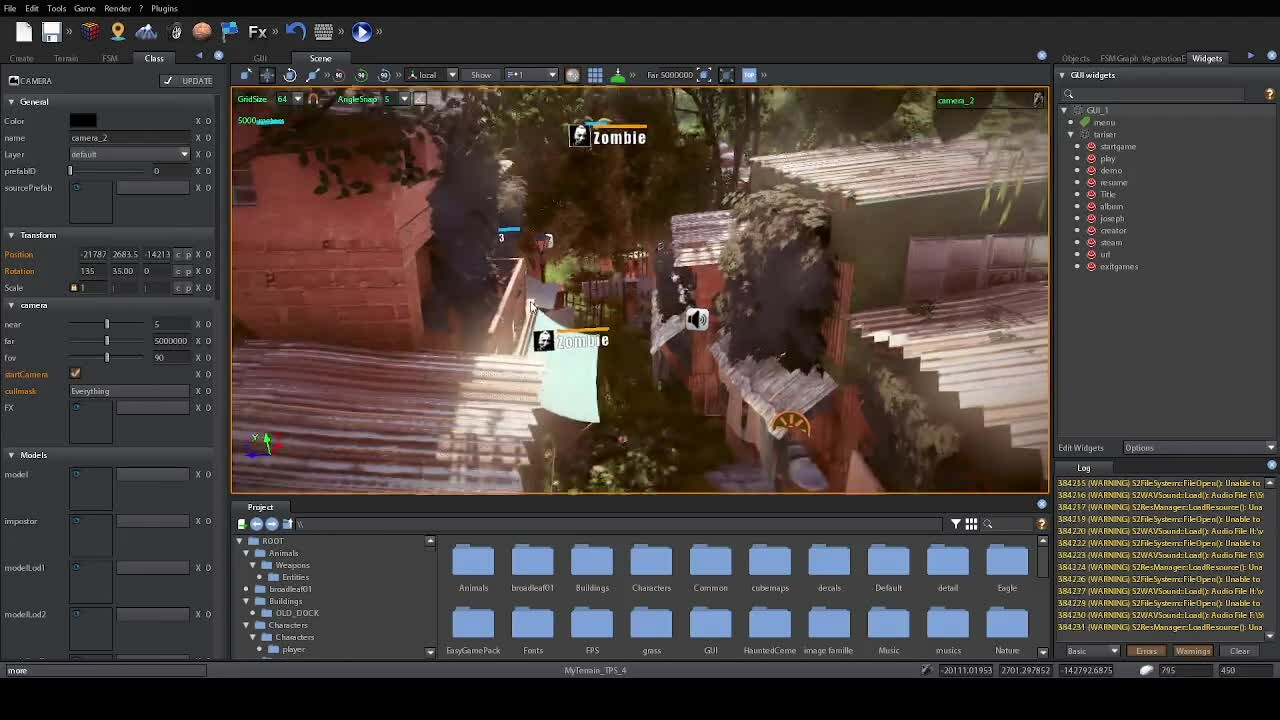Open the keyboard settings icon

click(x=323, y=32)
